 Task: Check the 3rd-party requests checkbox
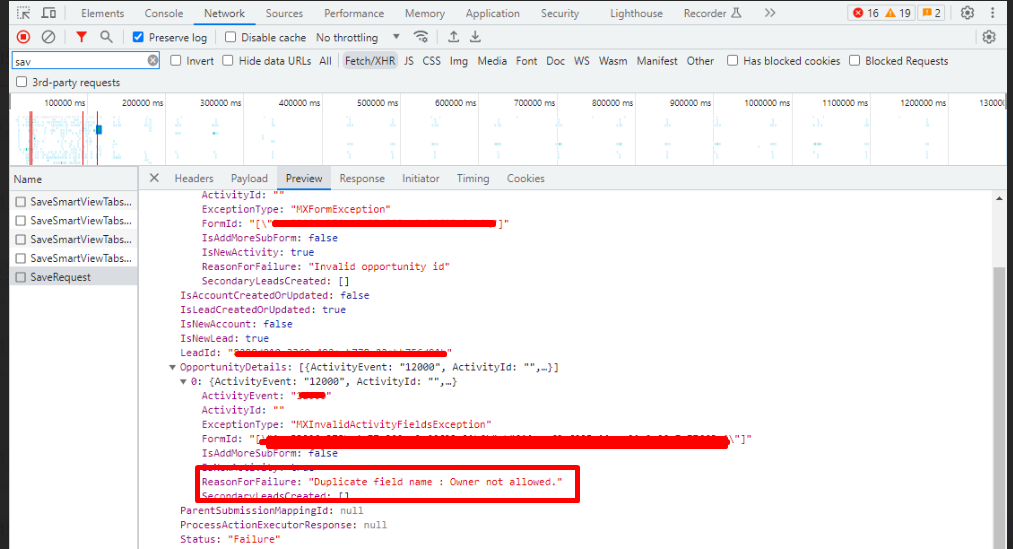(22, 83)
